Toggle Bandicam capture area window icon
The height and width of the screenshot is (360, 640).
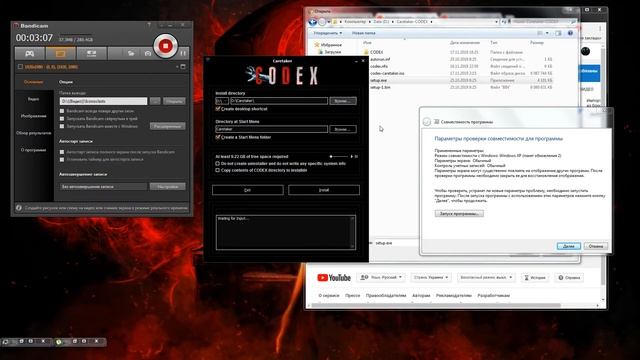(183, 67)
